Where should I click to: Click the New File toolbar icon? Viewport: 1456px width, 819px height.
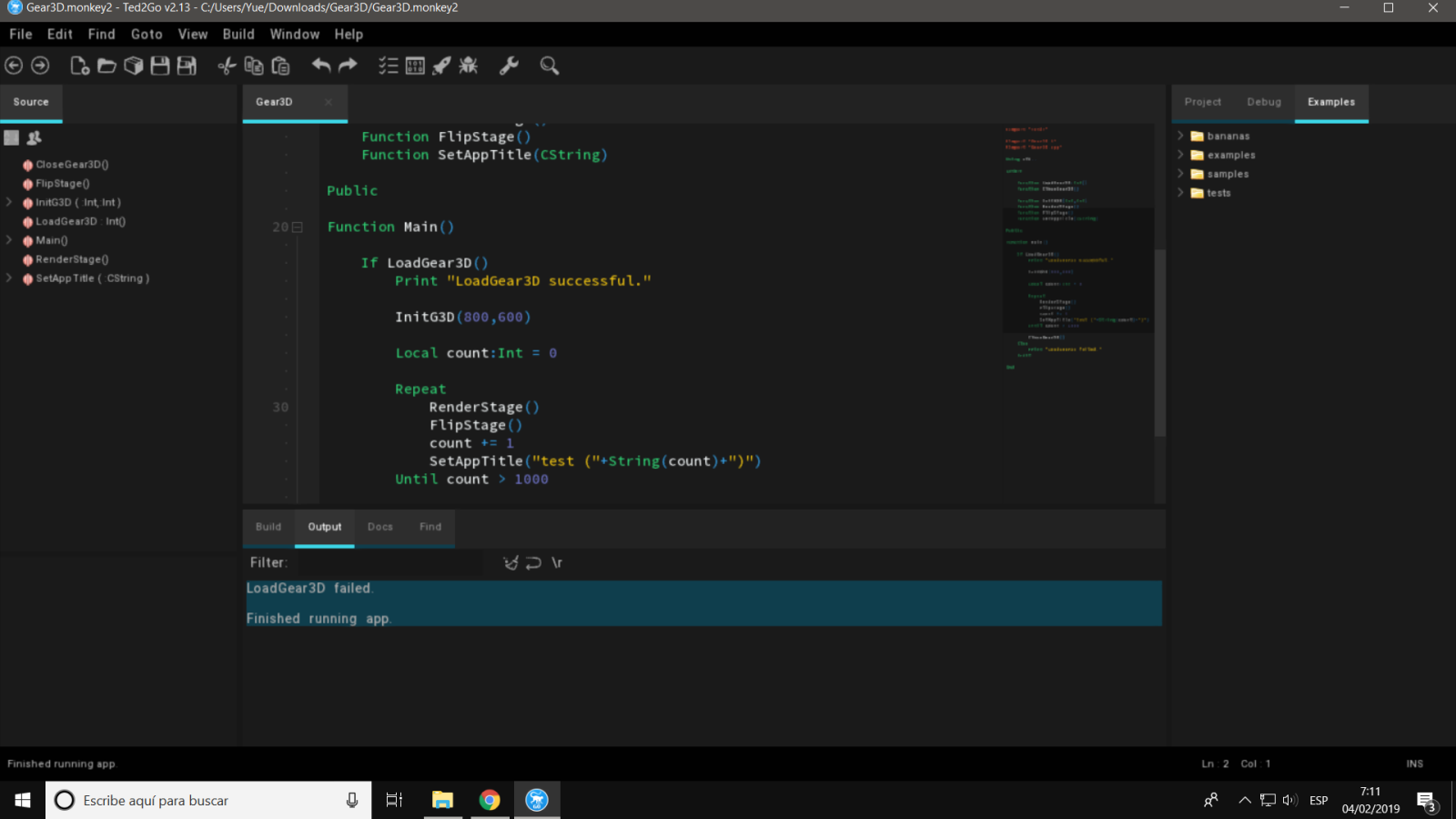79,66
